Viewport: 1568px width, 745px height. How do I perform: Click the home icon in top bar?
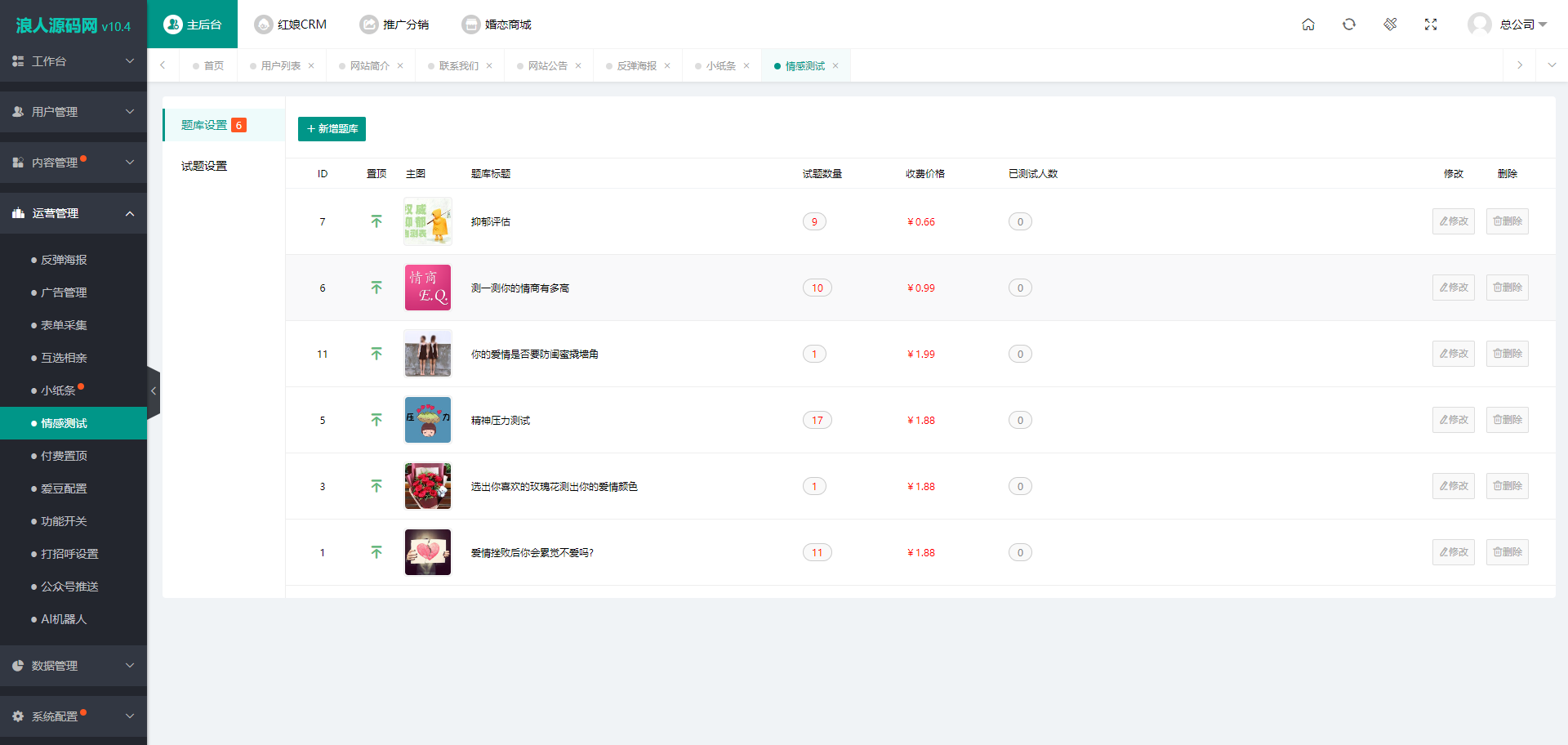pyautogui.click(x=1308, y=25)
